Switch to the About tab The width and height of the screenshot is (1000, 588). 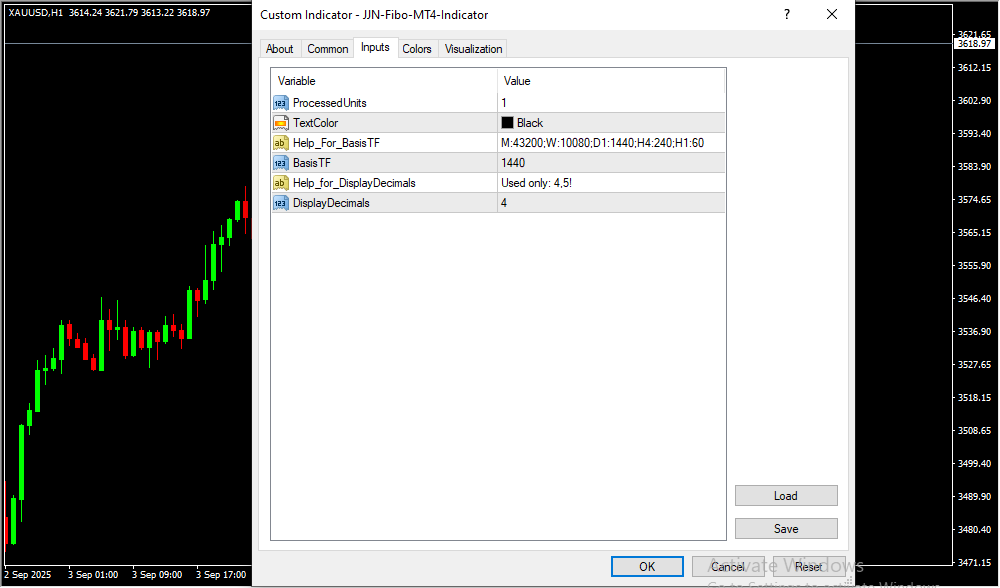(x=280, y=49)
